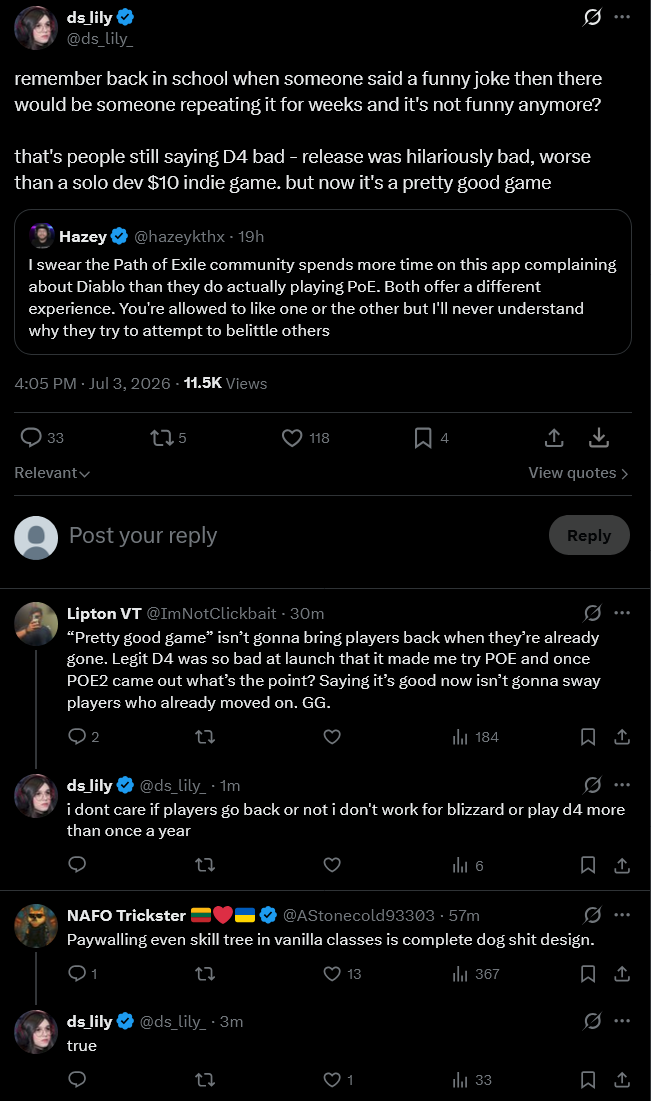Click the Grok icon on main post
The image size is (651, 1101).
click(592, 17)
